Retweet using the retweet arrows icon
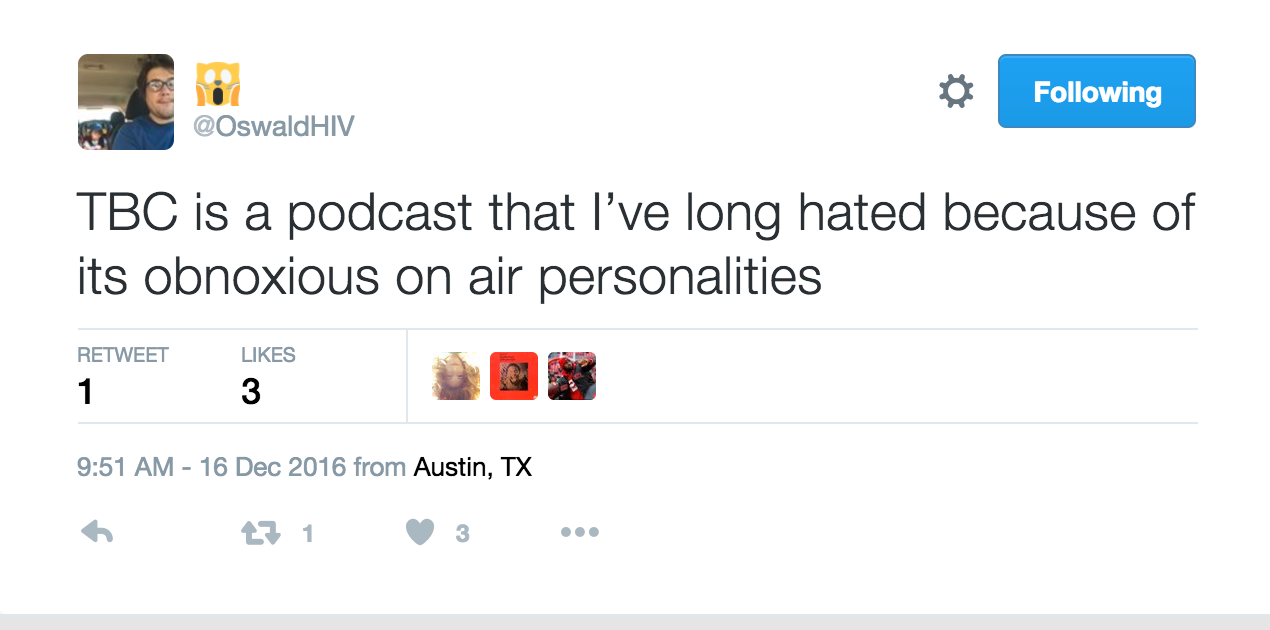The height and width of the screenshot is (630, 1270). pos(261,533)
